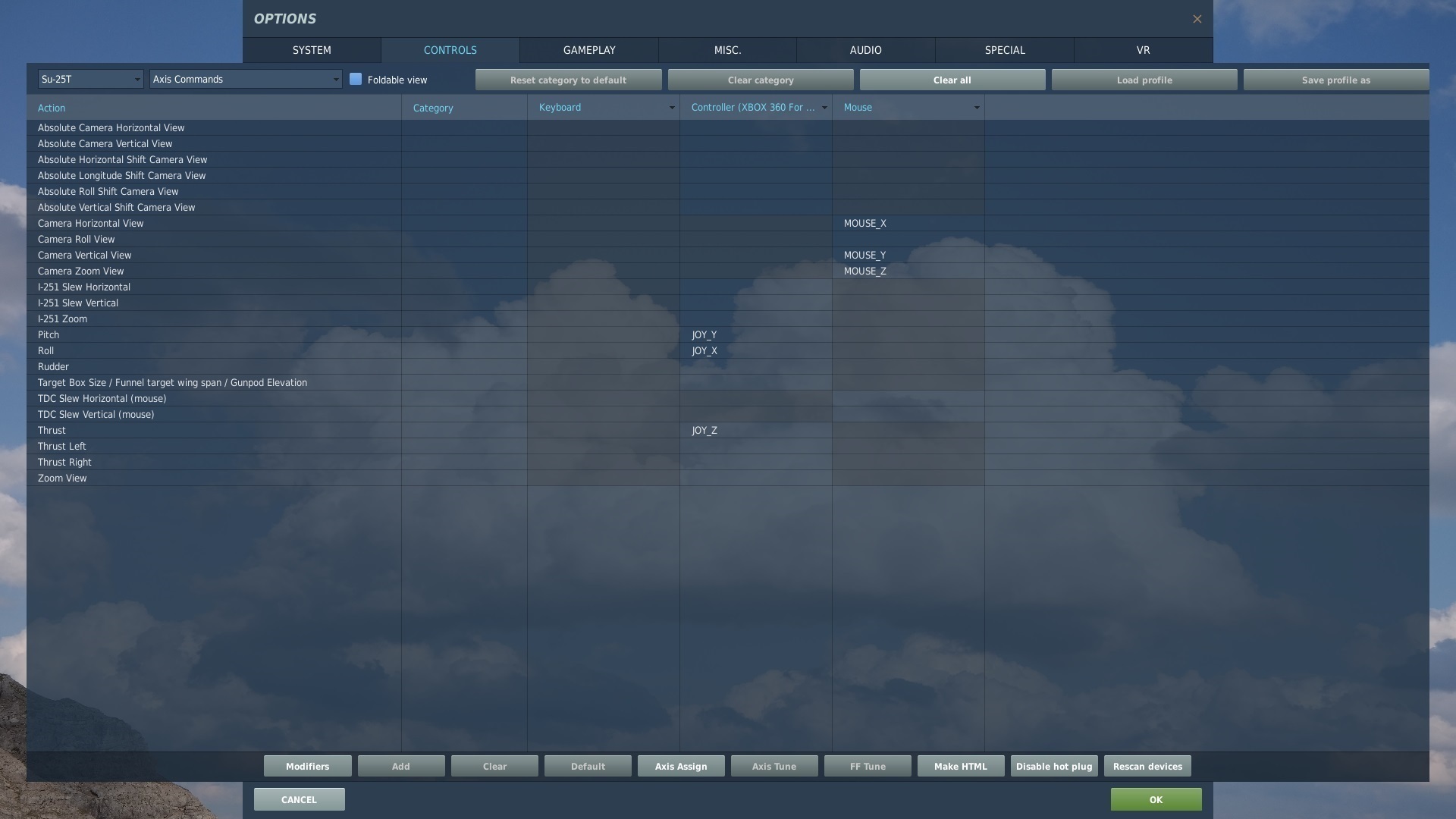Click Disable hot plug button
The height and width of the screenshot is (819, 1456).
point(1054,766)
